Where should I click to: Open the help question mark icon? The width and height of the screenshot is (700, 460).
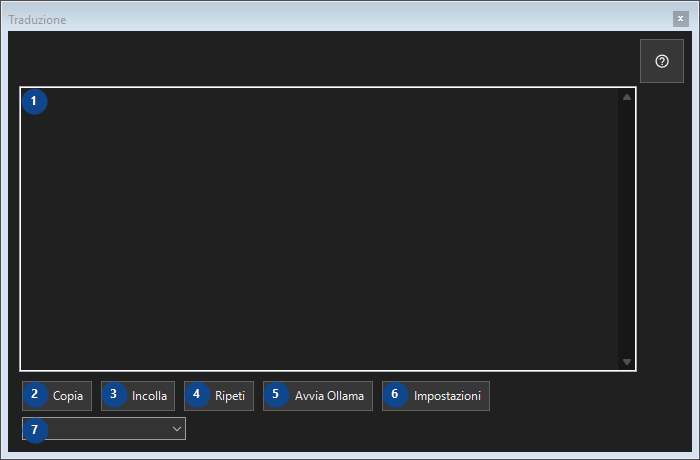point(662,61)
